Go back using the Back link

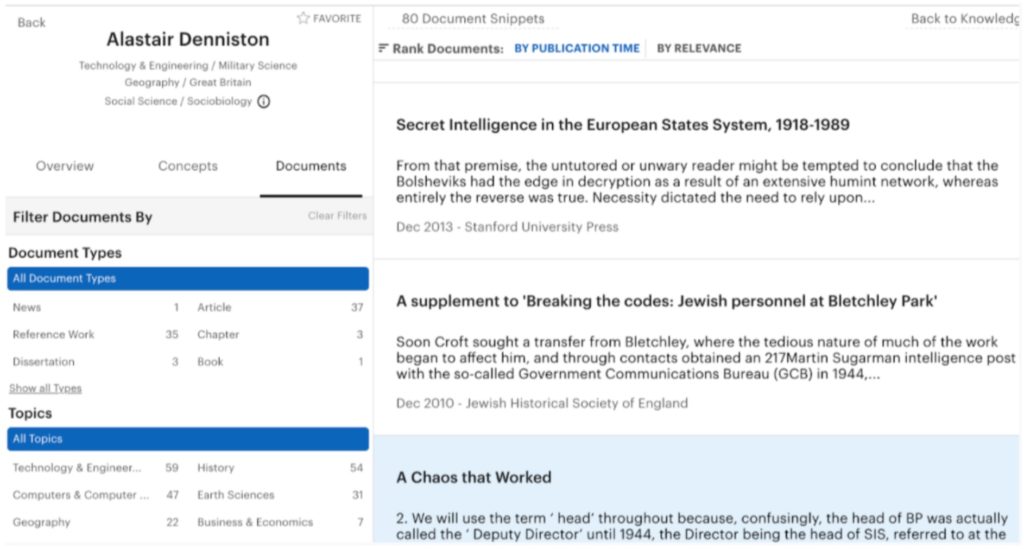tap(31, 22)
